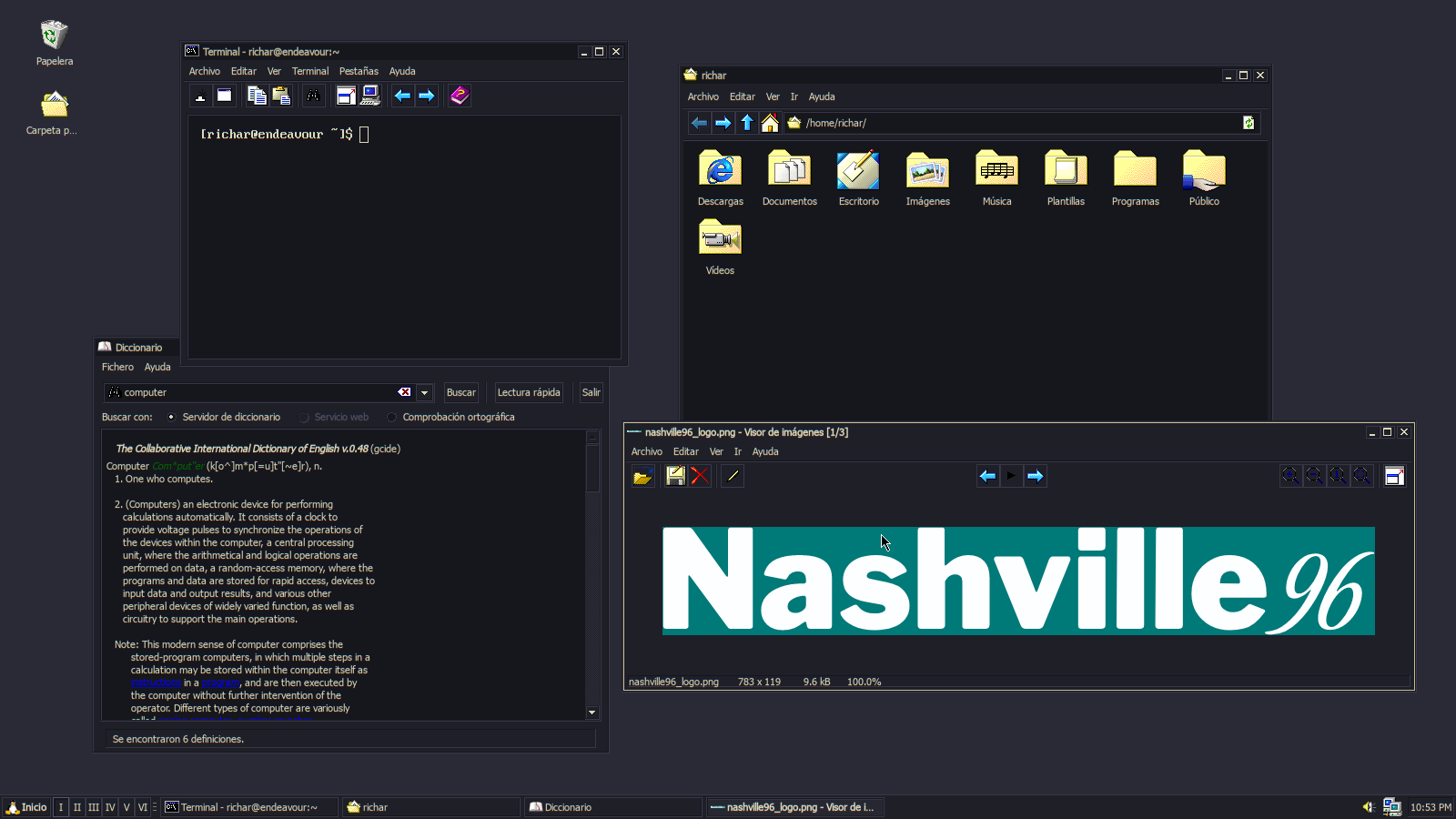Click Buscar button in Diccionario
Screen dimensions: 1456x819
[460, 392]
